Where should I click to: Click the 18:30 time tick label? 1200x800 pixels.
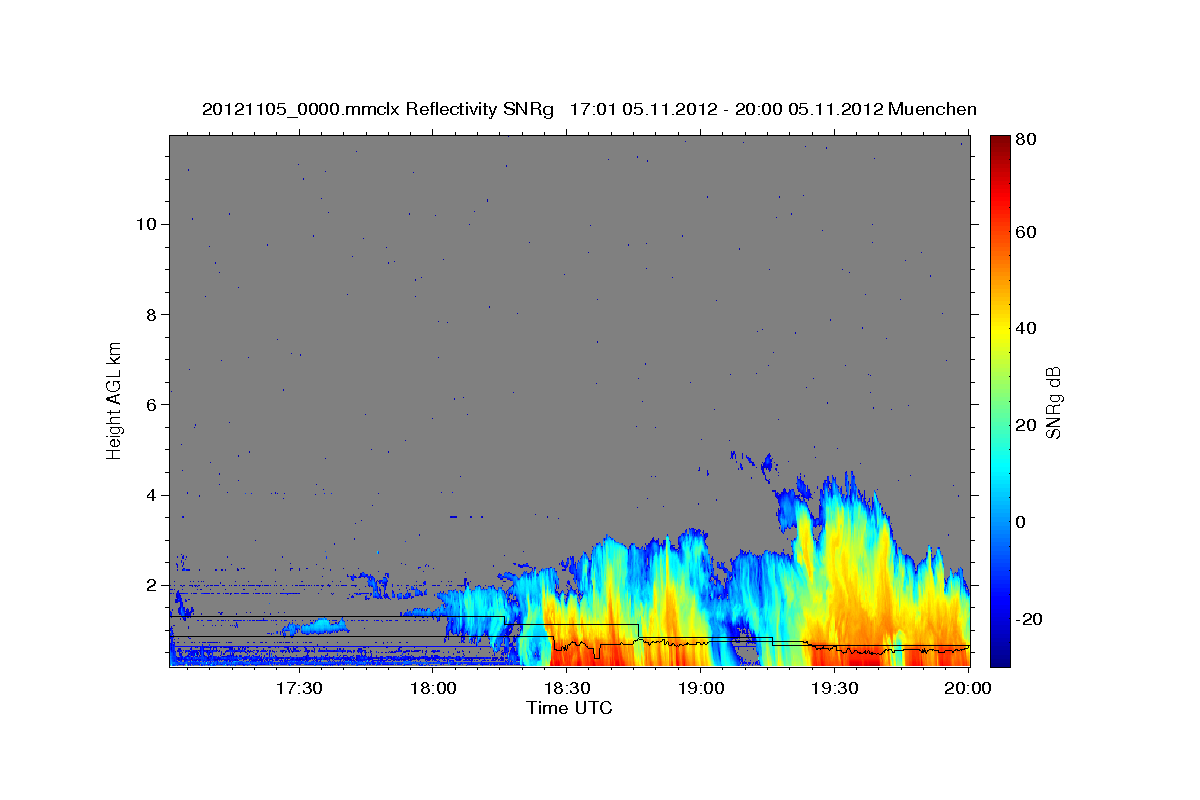[x=567, y=689]
